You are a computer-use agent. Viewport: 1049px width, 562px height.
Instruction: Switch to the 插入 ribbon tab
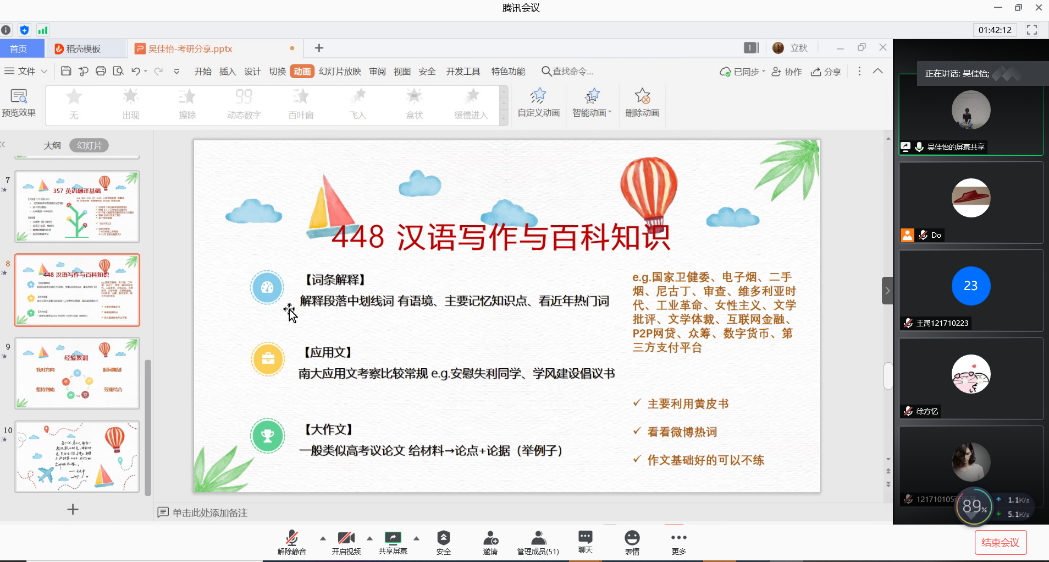click(227, 71)
